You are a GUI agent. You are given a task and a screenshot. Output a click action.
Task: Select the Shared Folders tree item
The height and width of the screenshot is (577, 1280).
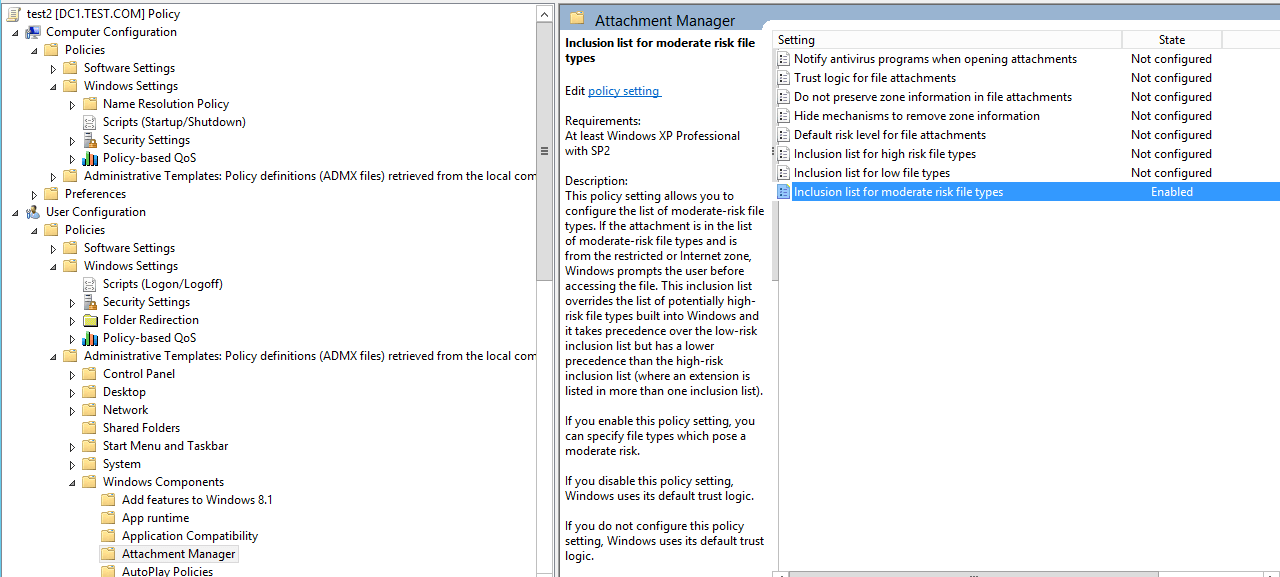tap(141, 428)
